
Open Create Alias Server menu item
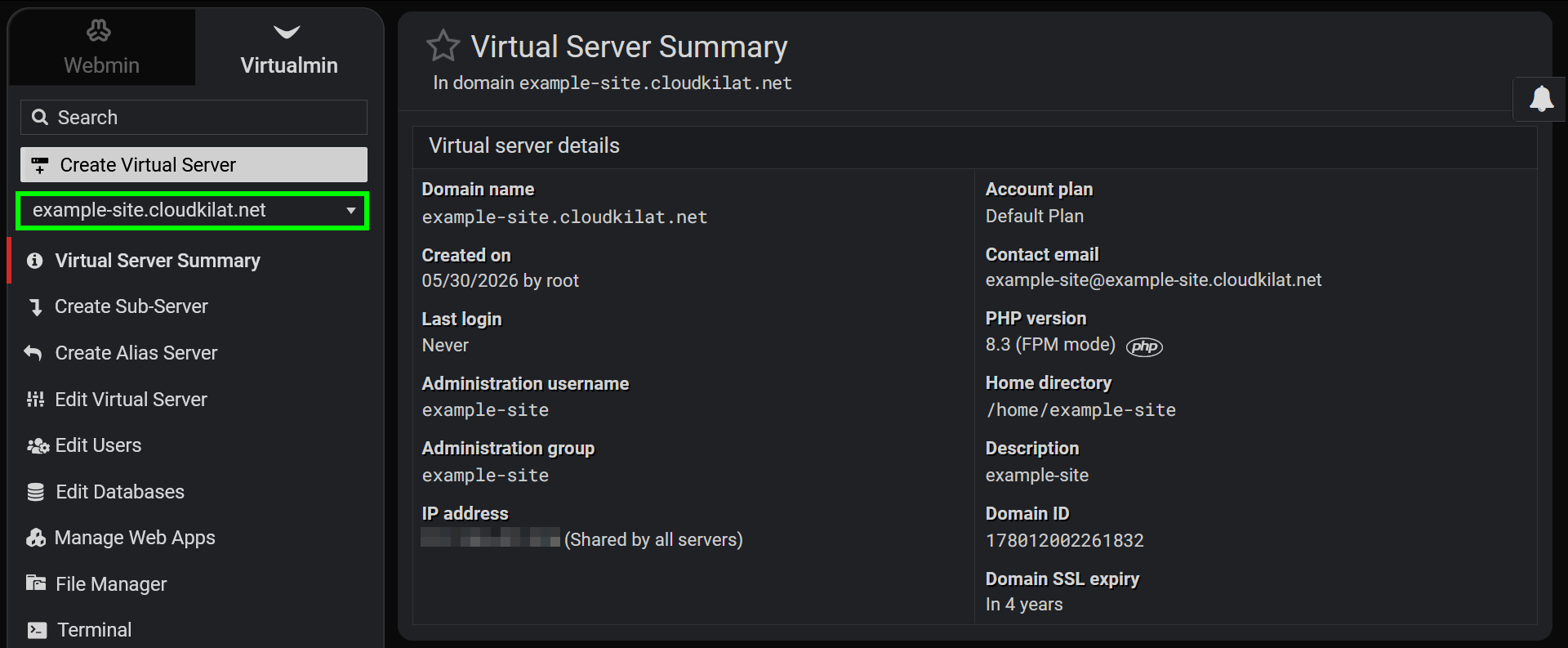(x=136, y=353)
